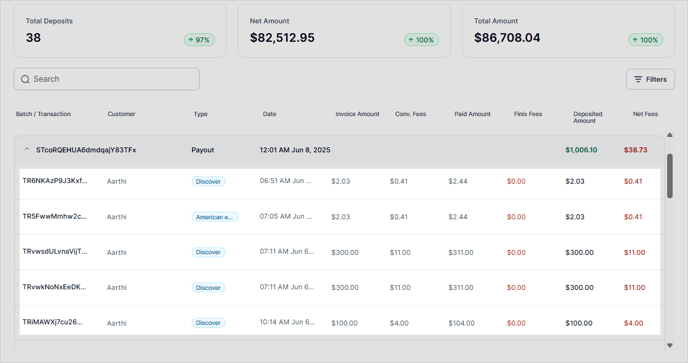Click Aarthi customer in TRiMAWXj7cu26 row
This screenshot has height=363, width=688.
point(117,323)
